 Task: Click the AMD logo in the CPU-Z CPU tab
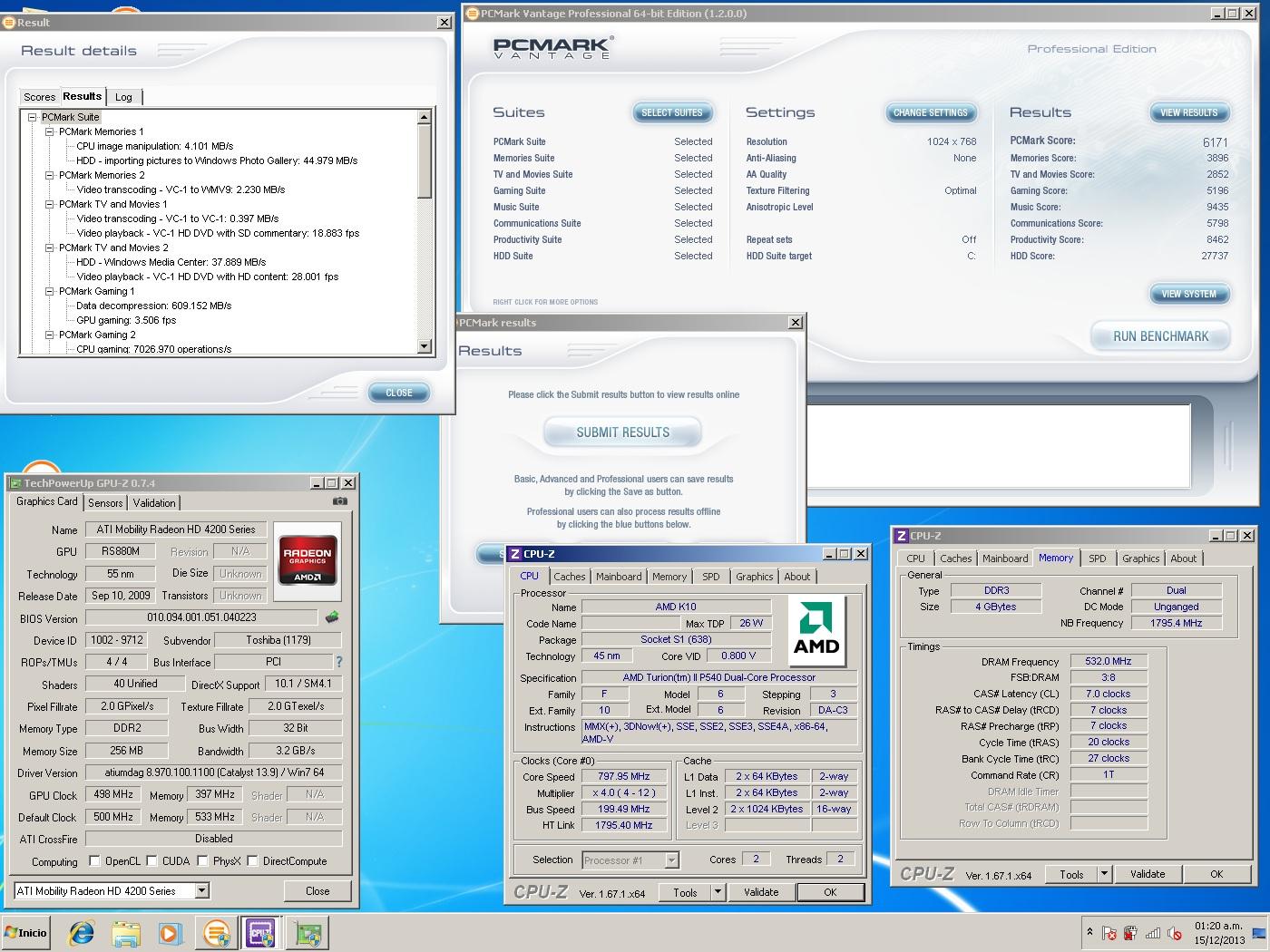click(x=816, y=631)
